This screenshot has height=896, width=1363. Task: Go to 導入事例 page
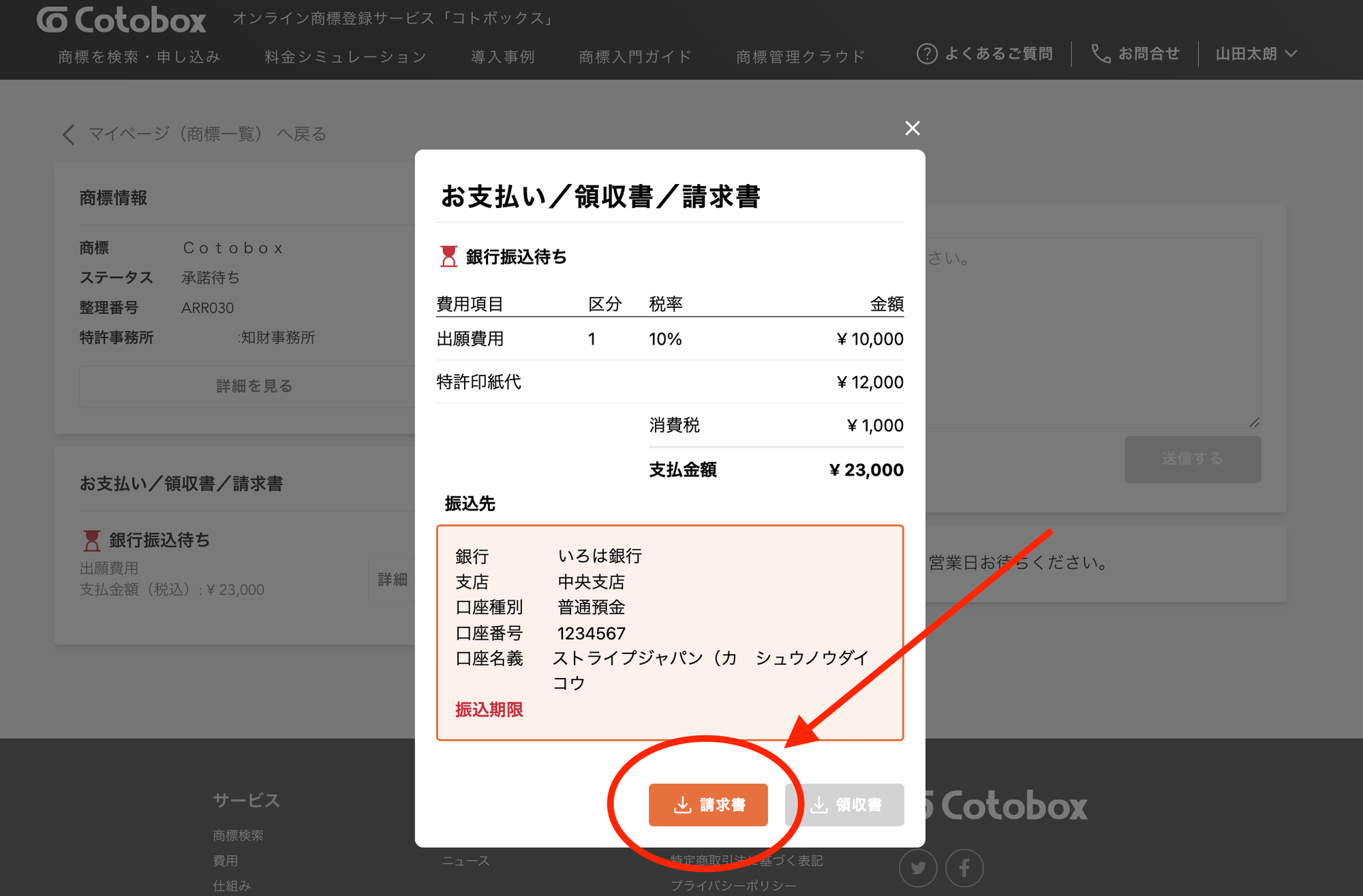click(502, 57)
